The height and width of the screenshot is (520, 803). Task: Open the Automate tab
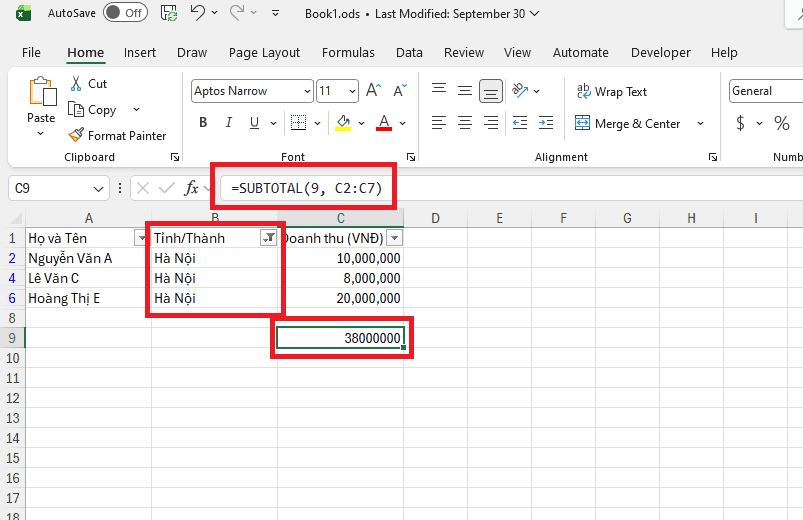581,52
